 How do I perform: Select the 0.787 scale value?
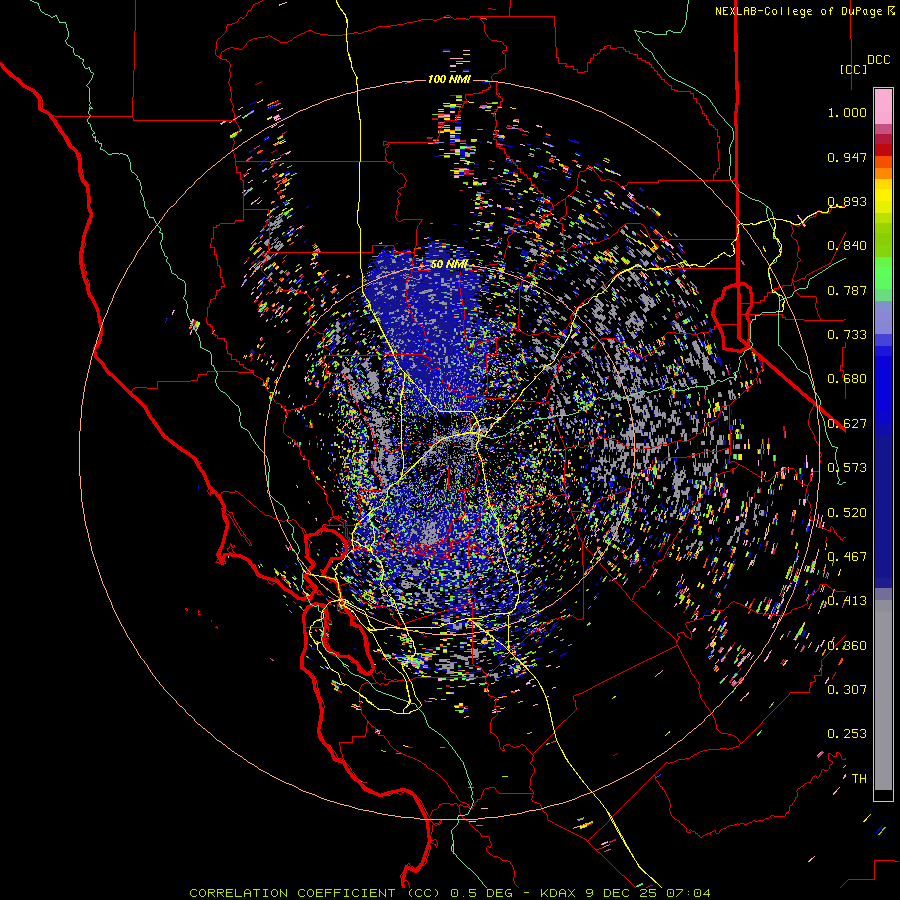pos(847,290)
